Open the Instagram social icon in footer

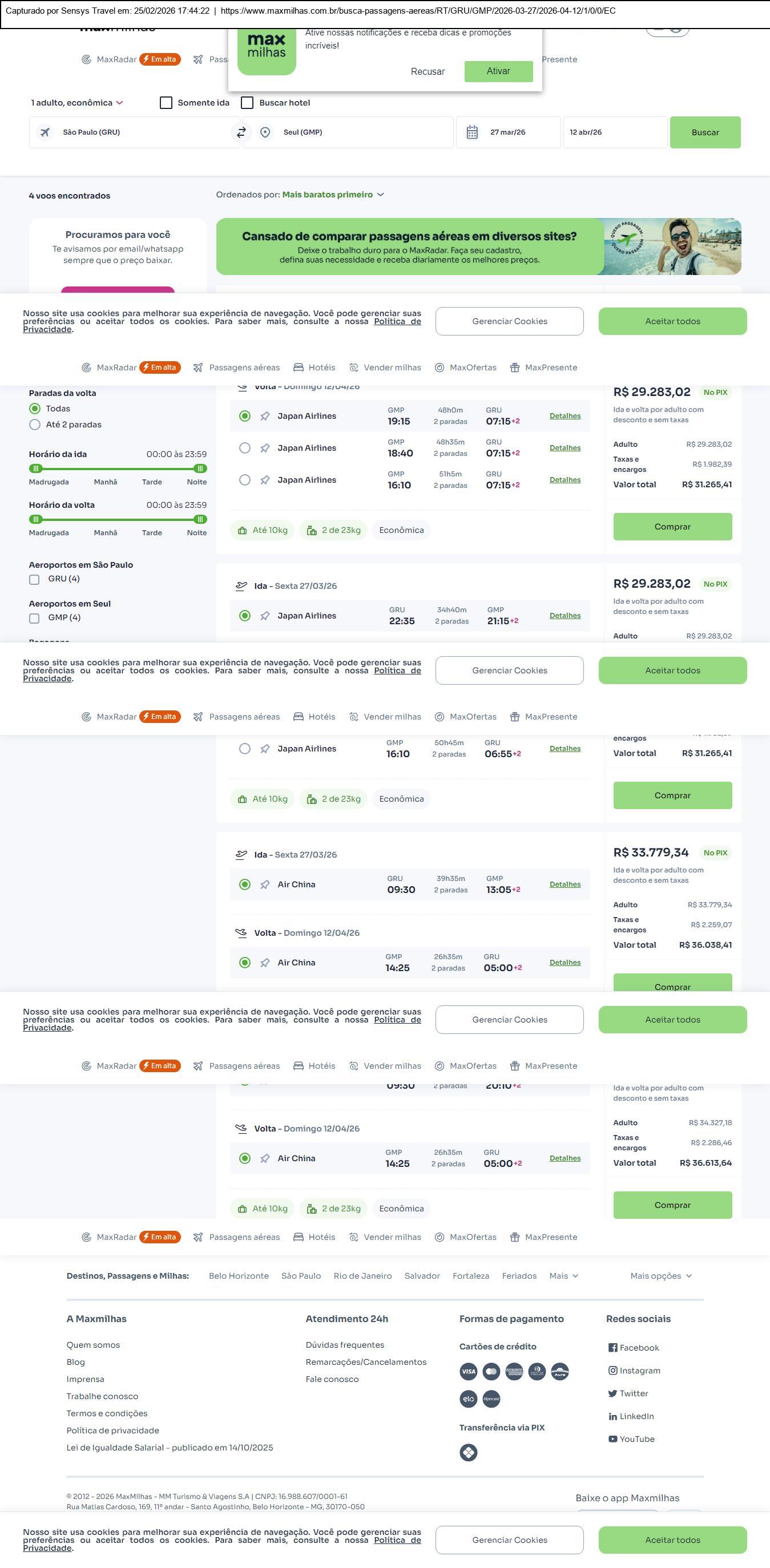coord(612,1370)
